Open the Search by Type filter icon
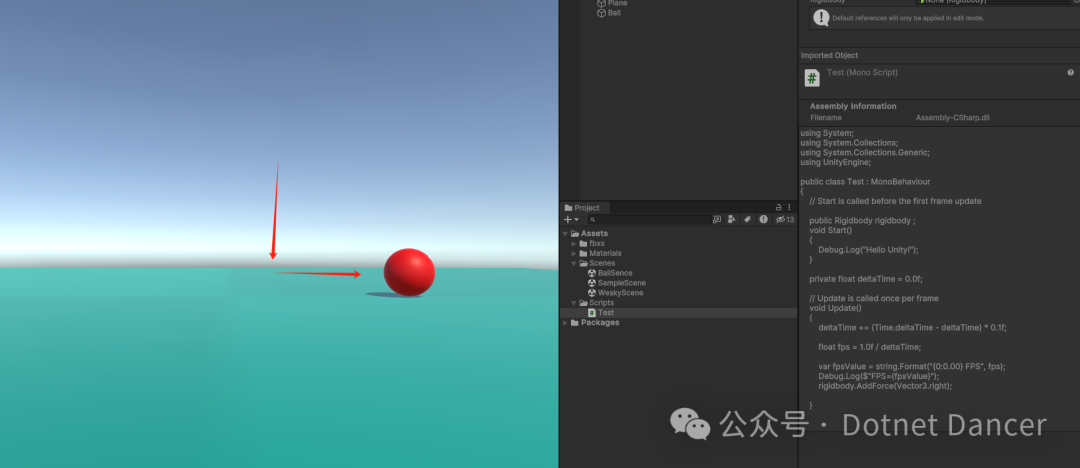The image size is (1080, 468). point(731,220)
